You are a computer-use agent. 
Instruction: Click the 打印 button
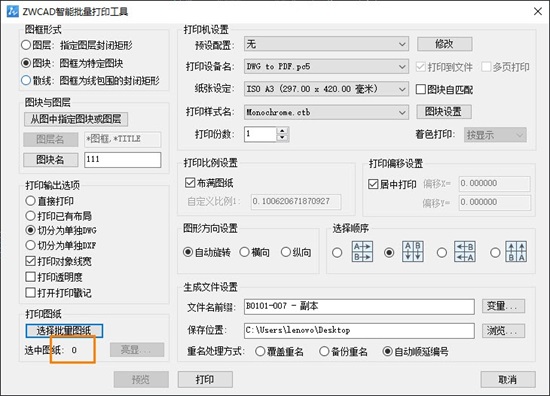205,380
